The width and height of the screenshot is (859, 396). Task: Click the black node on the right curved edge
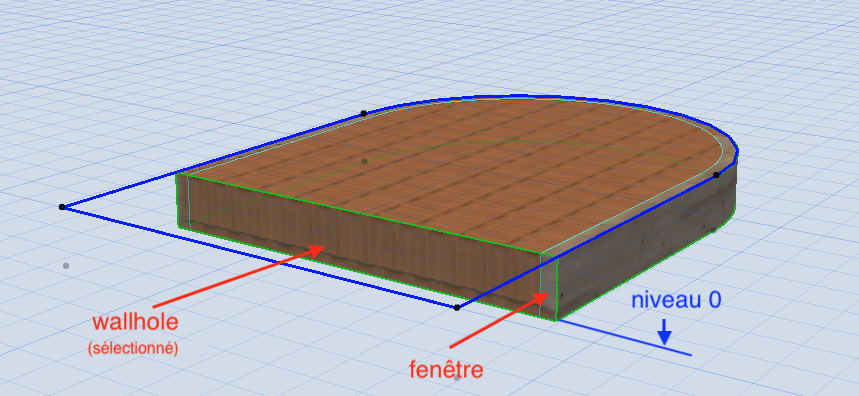(716, 175)
